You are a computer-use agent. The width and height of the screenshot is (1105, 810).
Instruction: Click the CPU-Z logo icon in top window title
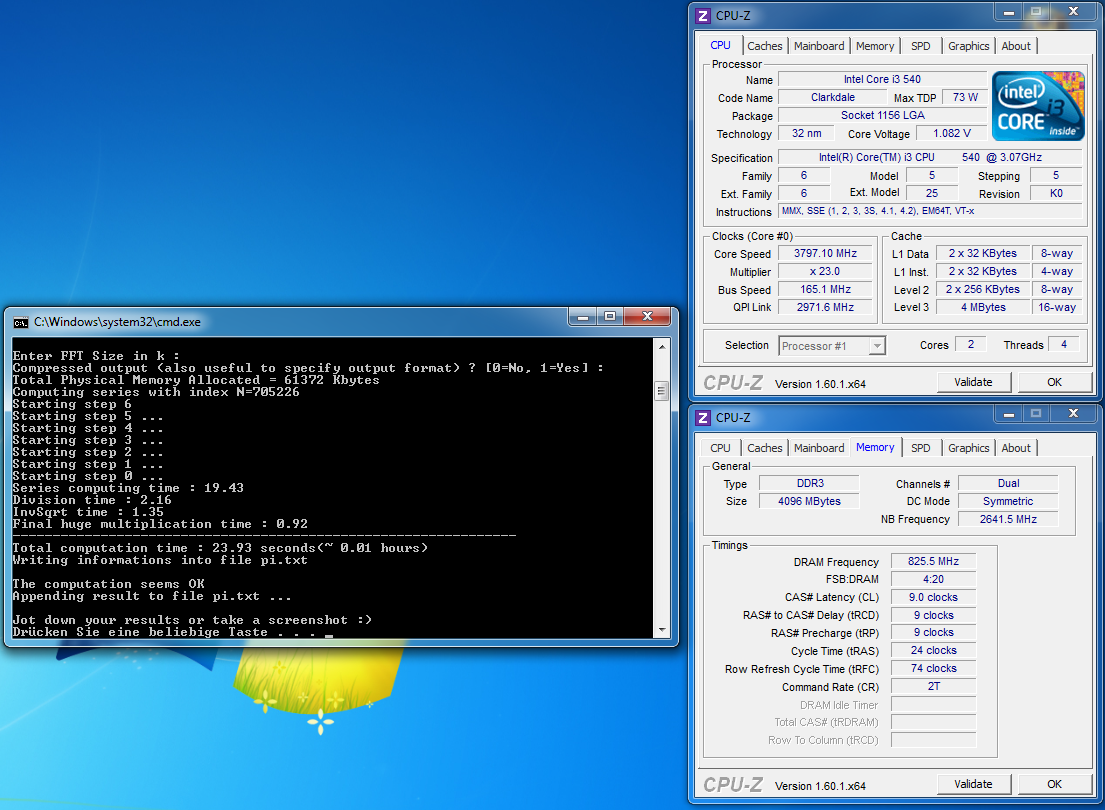tap(703, 16)
